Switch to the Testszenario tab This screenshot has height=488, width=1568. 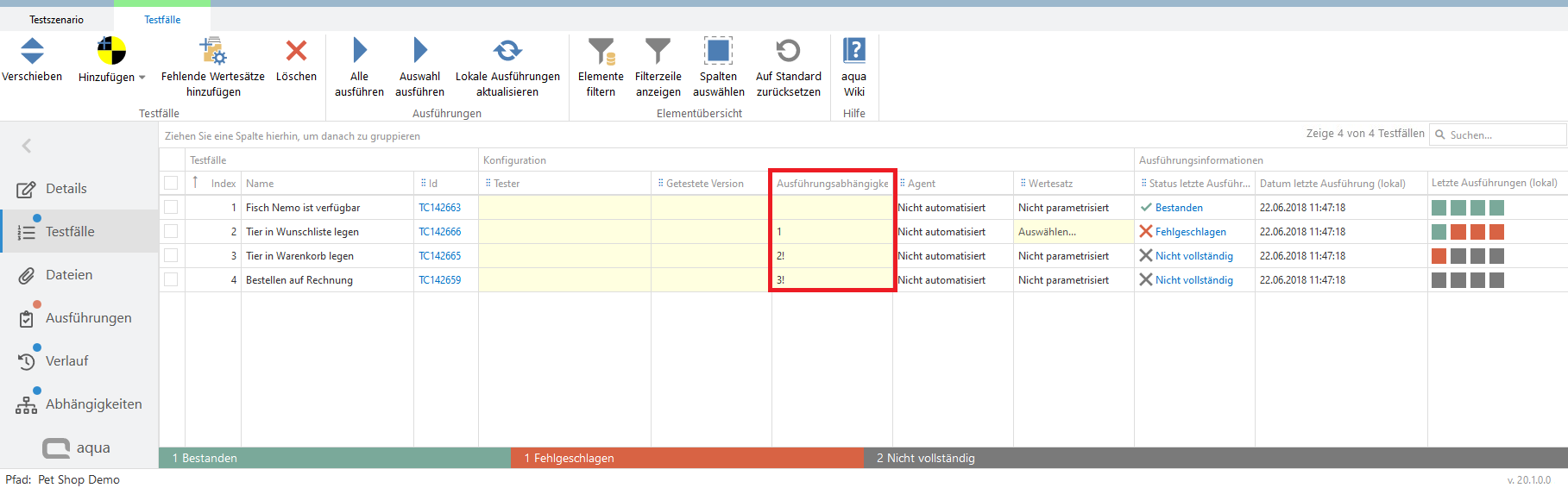tap(56, 20)
